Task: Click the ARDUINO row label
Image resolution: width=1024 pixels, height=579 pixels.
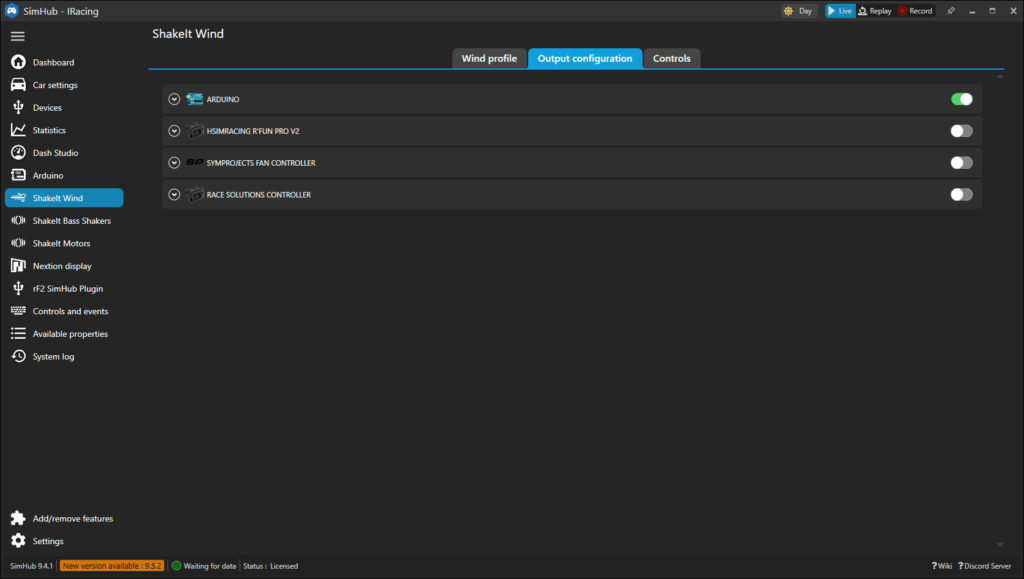Action: coord(223,99)
